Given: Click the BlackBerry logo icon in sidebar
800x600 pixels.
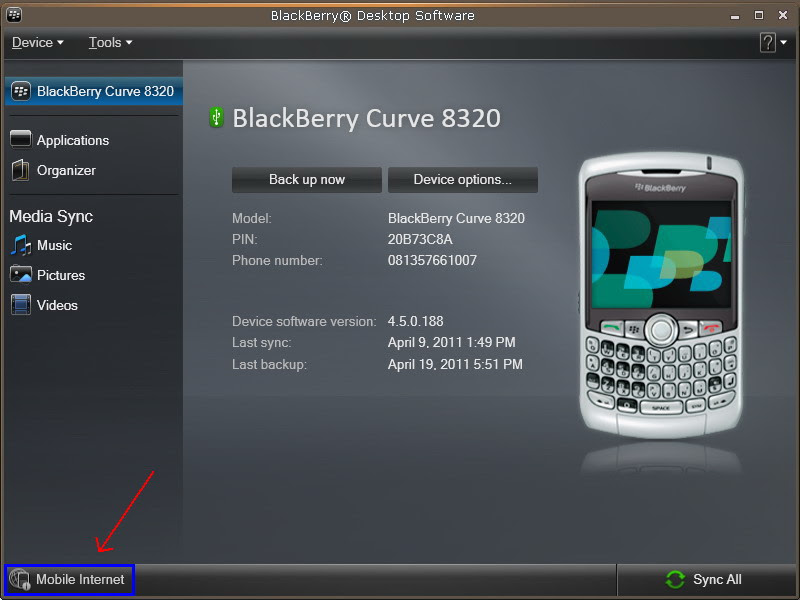Looking at the screenshot, I should point(21,91).
